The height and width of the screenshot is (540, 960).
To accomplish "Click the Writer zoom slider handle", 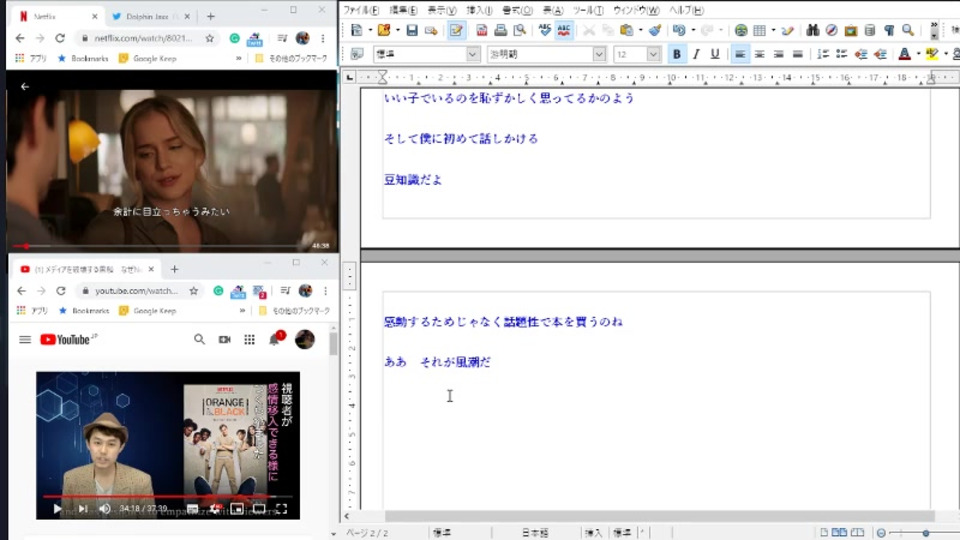I will [x=926, y=533].
